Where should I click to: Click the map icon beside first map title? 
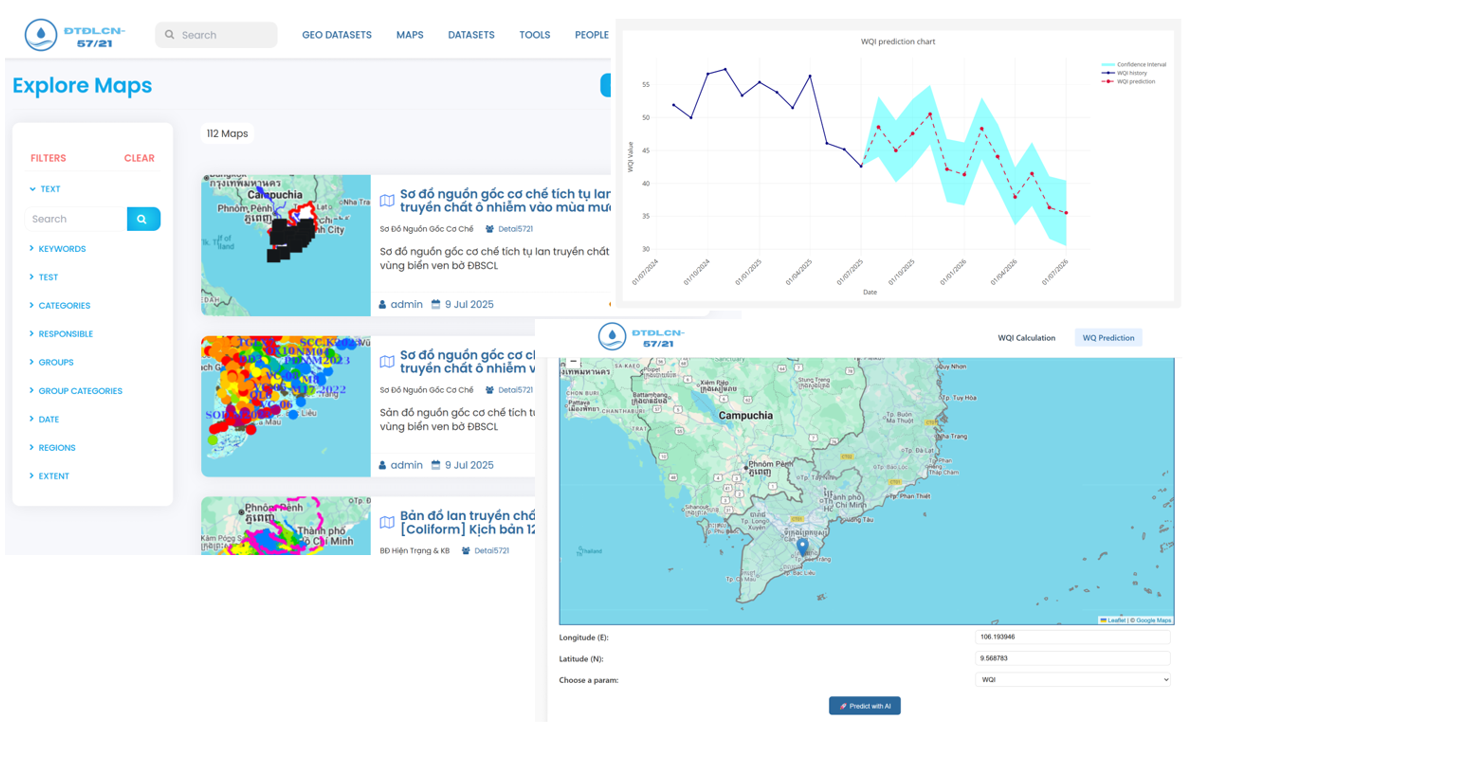pos(387,201)
